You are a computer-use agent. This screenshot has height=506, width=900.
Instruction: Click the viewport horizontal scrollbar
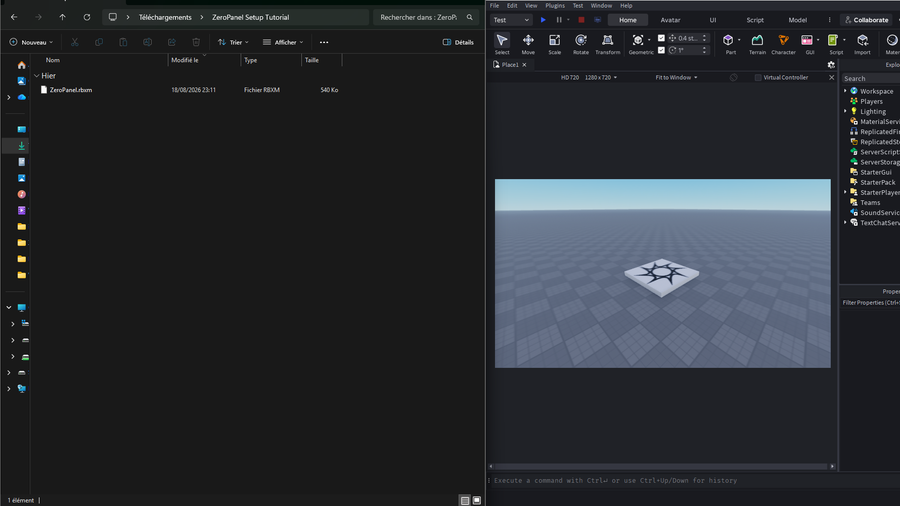click(662, 466)
